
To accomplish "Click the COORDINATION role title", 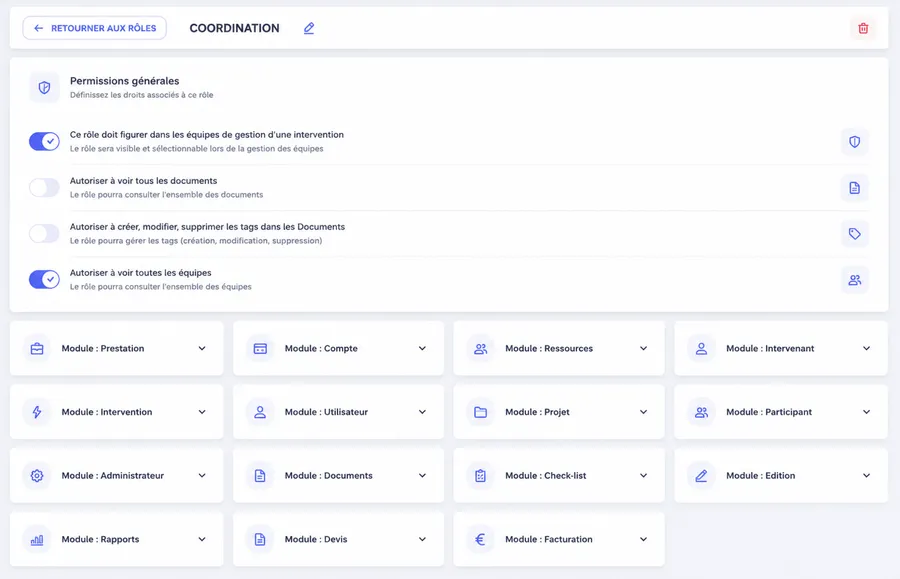I will (234, 28).
